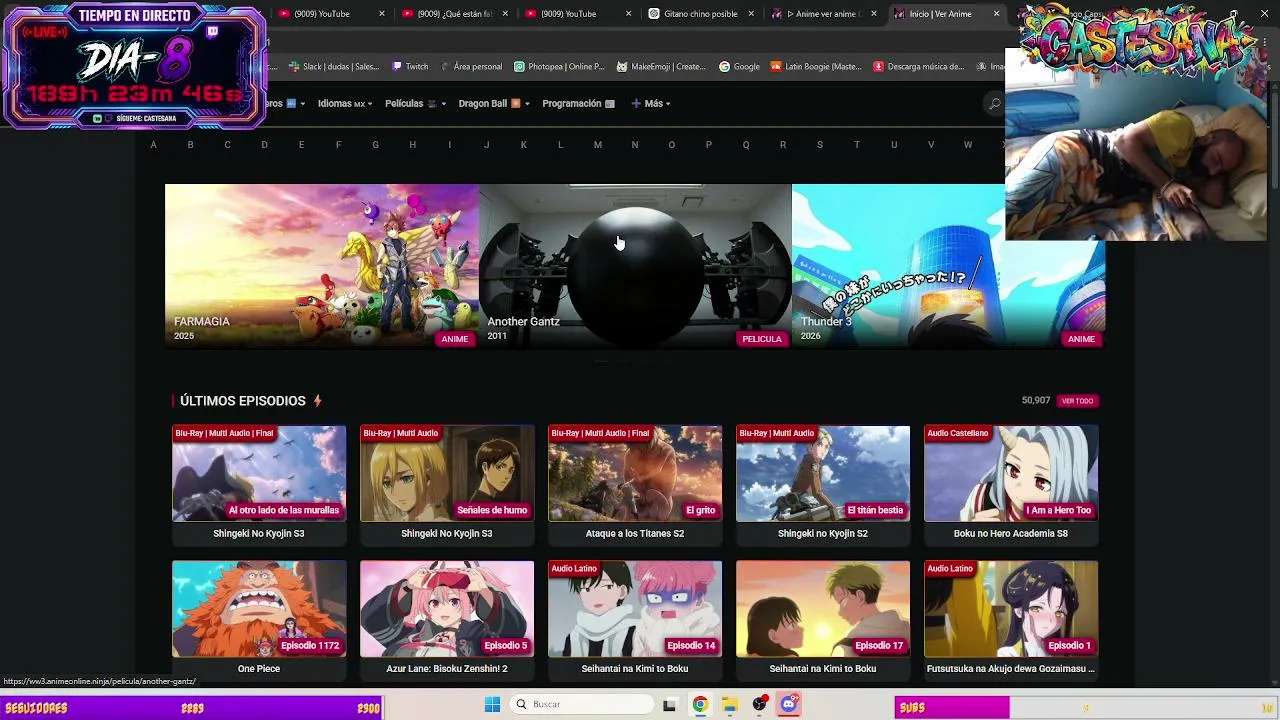This screenshot has width=1280, height=720.
Task: Open the Latin Boogie bookmark
Action: tap(816, 67)
